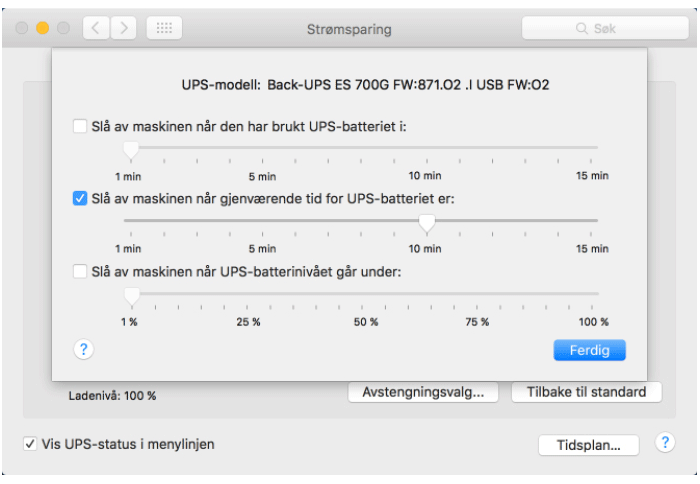The width and height of the screenshot is (700, 484).
Task: Click the search magnifier icon
Action: tap(582, 29)
